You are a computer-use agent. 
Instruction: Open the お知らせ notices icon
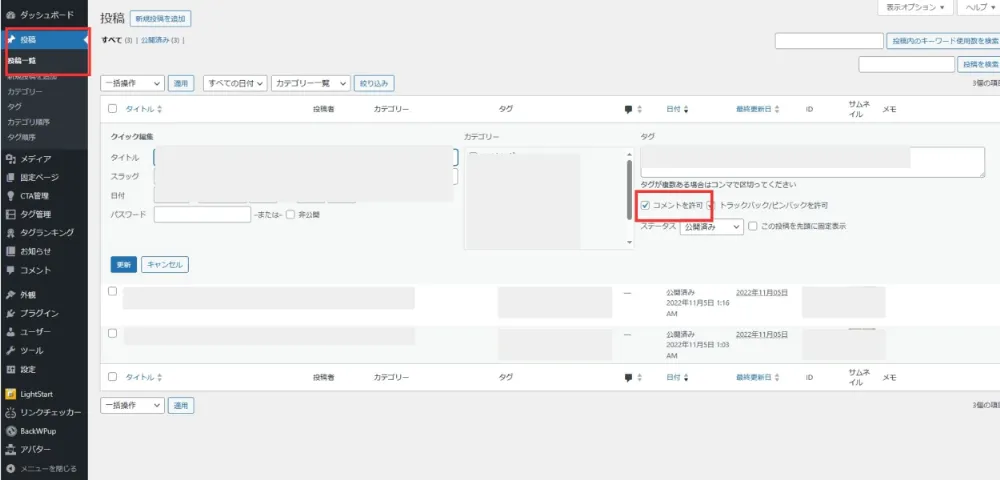10,252
